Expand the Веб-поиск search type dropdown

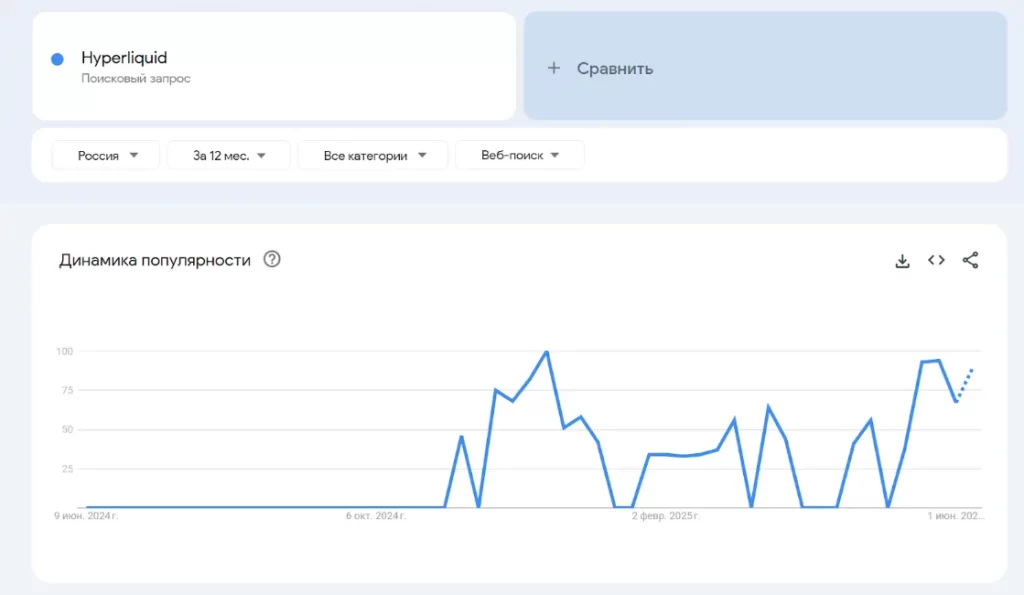[x=520, y=155]
